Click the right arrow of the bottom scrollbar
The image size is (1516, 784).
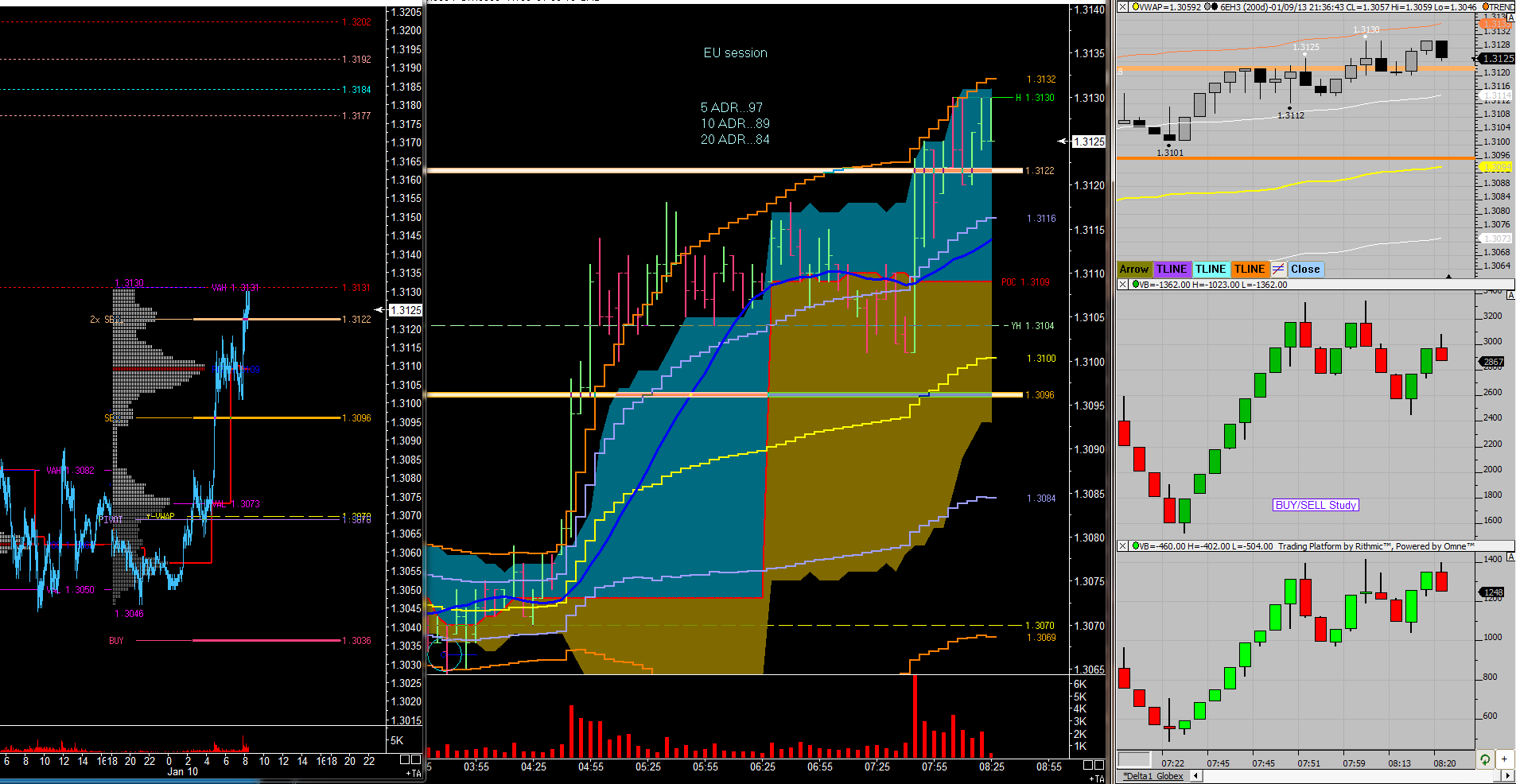point(1510,776)
